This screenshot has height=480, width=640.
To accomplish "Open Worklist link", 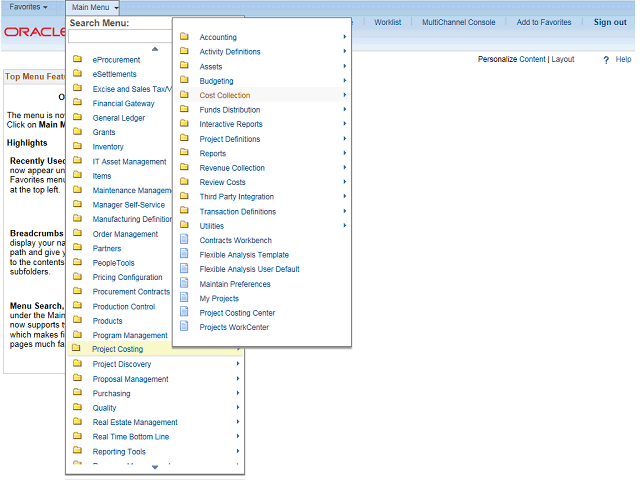I will tap(387, 22).
